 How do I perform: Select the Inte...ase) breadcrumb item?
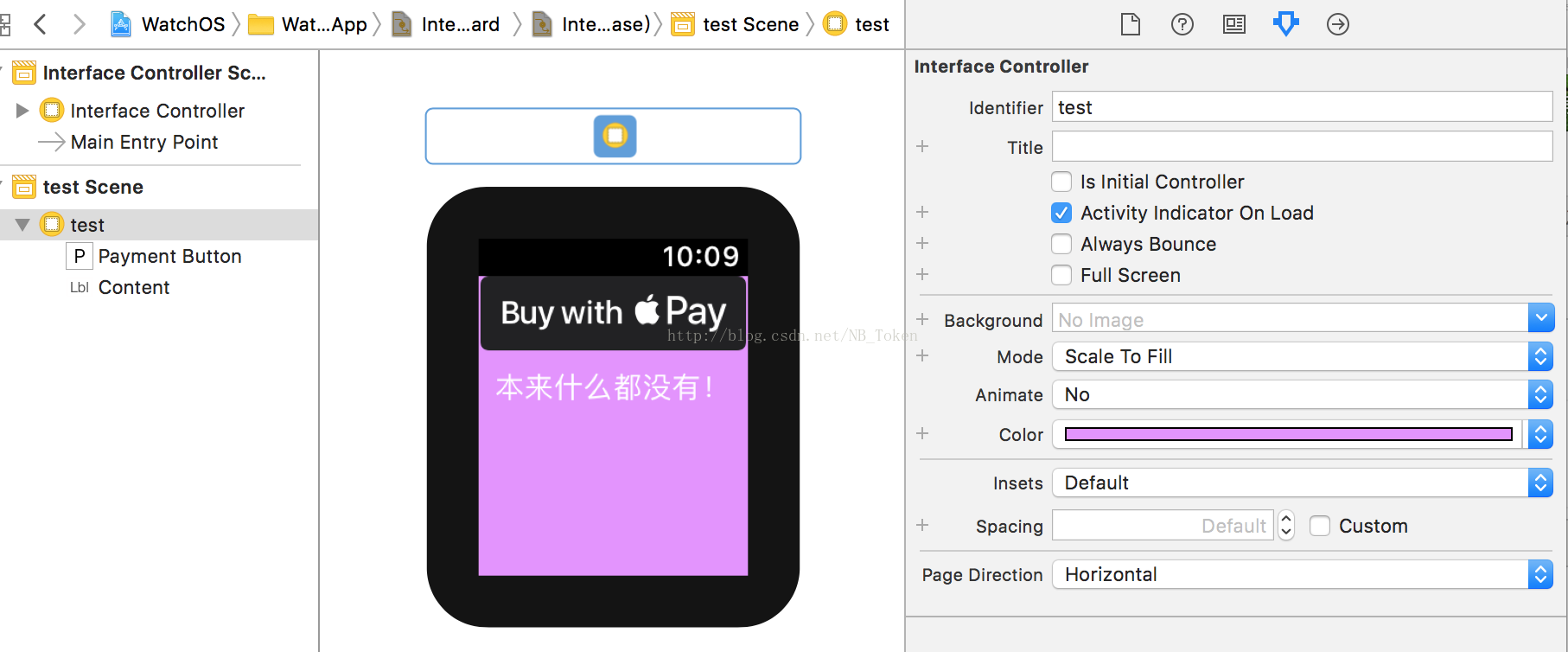pyautogui.click(x=591, y=24)
